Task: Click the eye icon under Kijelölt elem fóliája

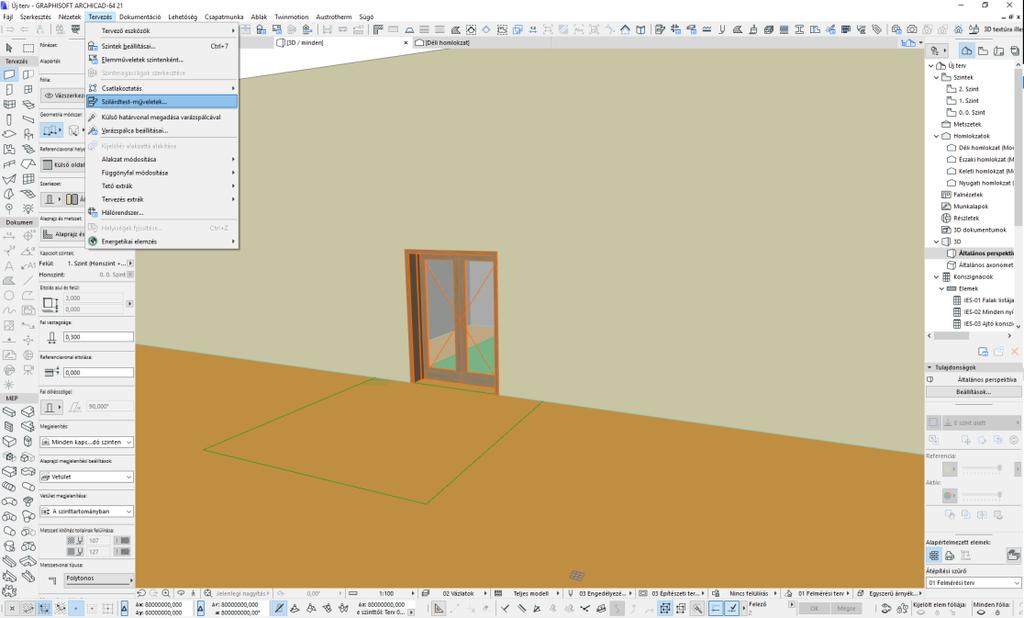Action: click(920, 612)
